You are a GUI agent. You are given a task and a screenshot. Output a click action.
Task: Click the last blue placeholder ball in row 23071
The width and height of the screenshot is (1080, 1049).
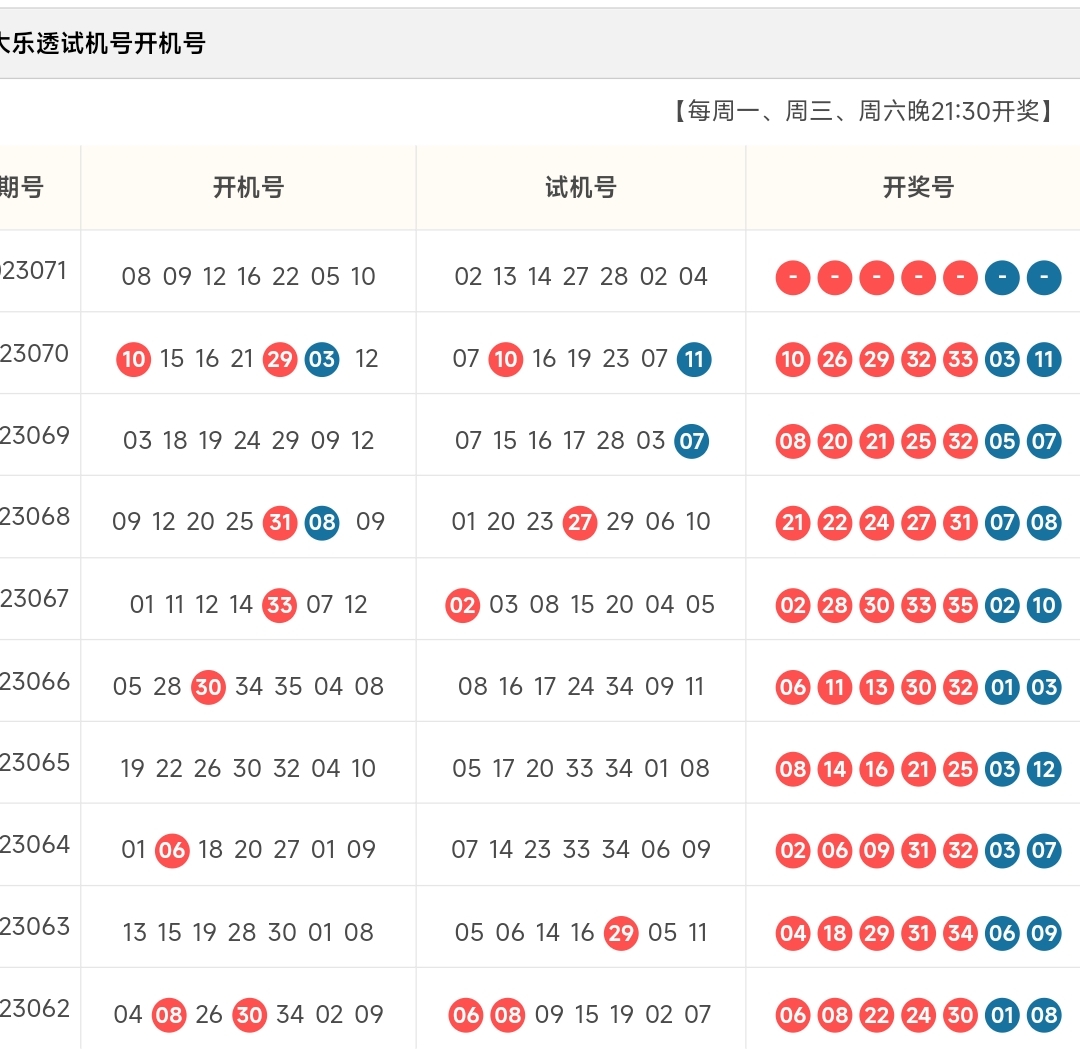point(1044,278)
